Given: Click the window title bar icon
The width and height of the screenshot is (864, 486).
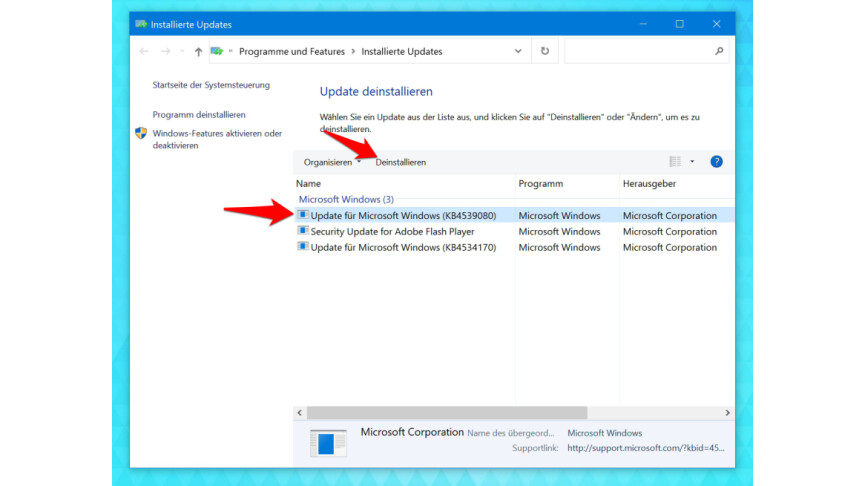Looking at the screenshot, I should pos(141,24).
